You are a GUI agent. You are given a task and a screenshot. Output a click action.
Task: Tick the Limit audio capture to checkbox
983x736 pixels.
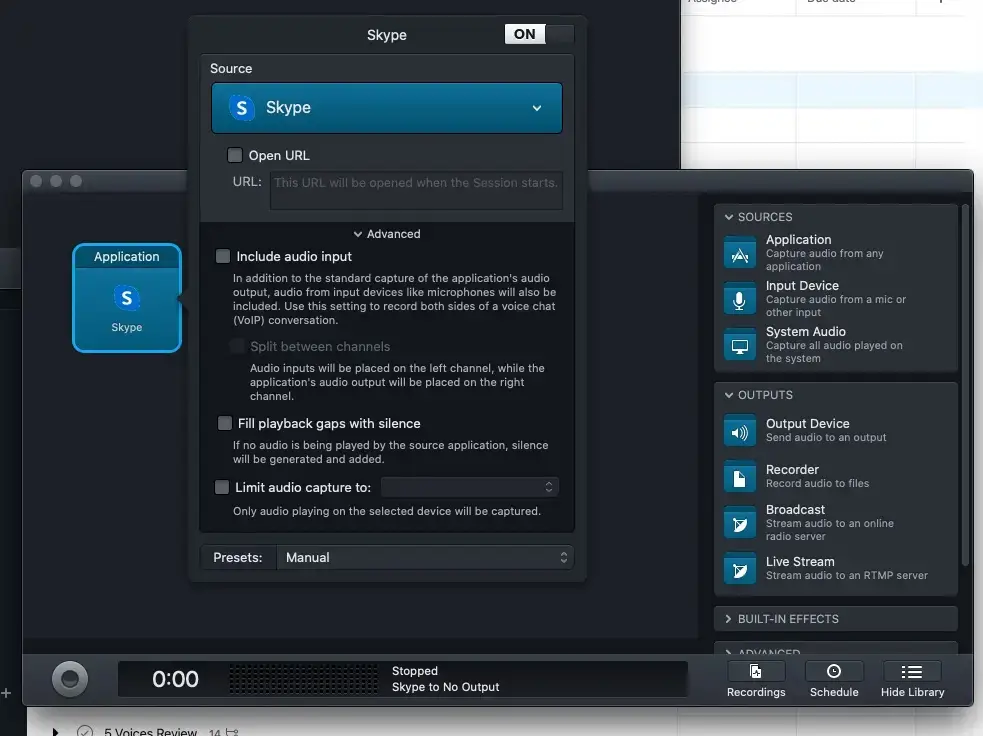pos(222,488)
